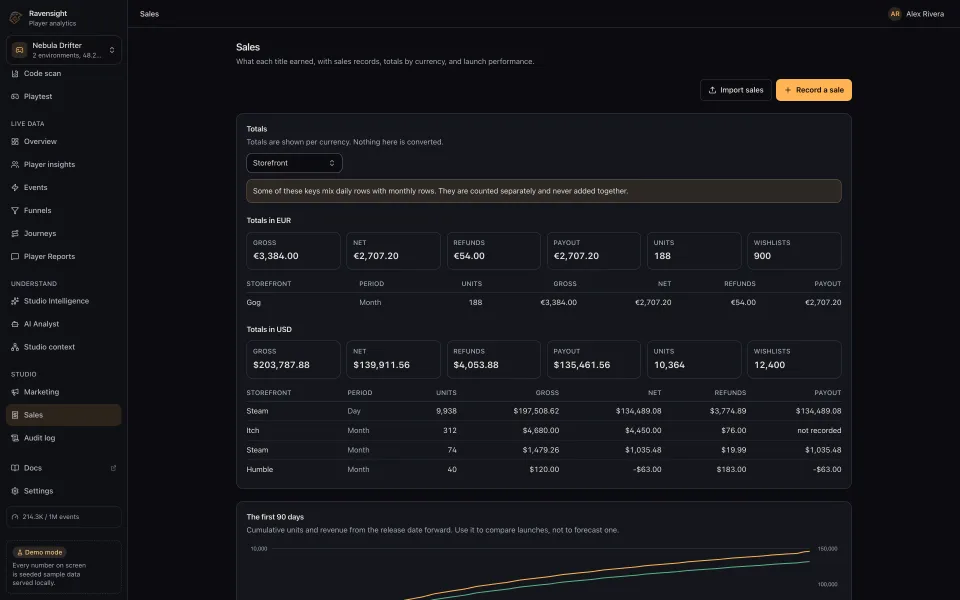Click the mixed daily/monthly rows warning banner

click(x=544, y=191)
